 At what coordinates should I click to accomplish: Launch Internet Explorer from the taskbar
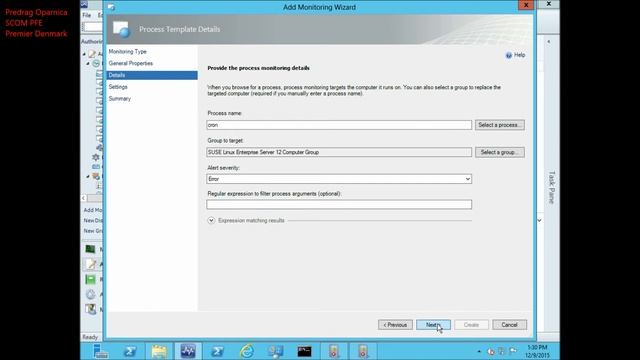point(247,351)
